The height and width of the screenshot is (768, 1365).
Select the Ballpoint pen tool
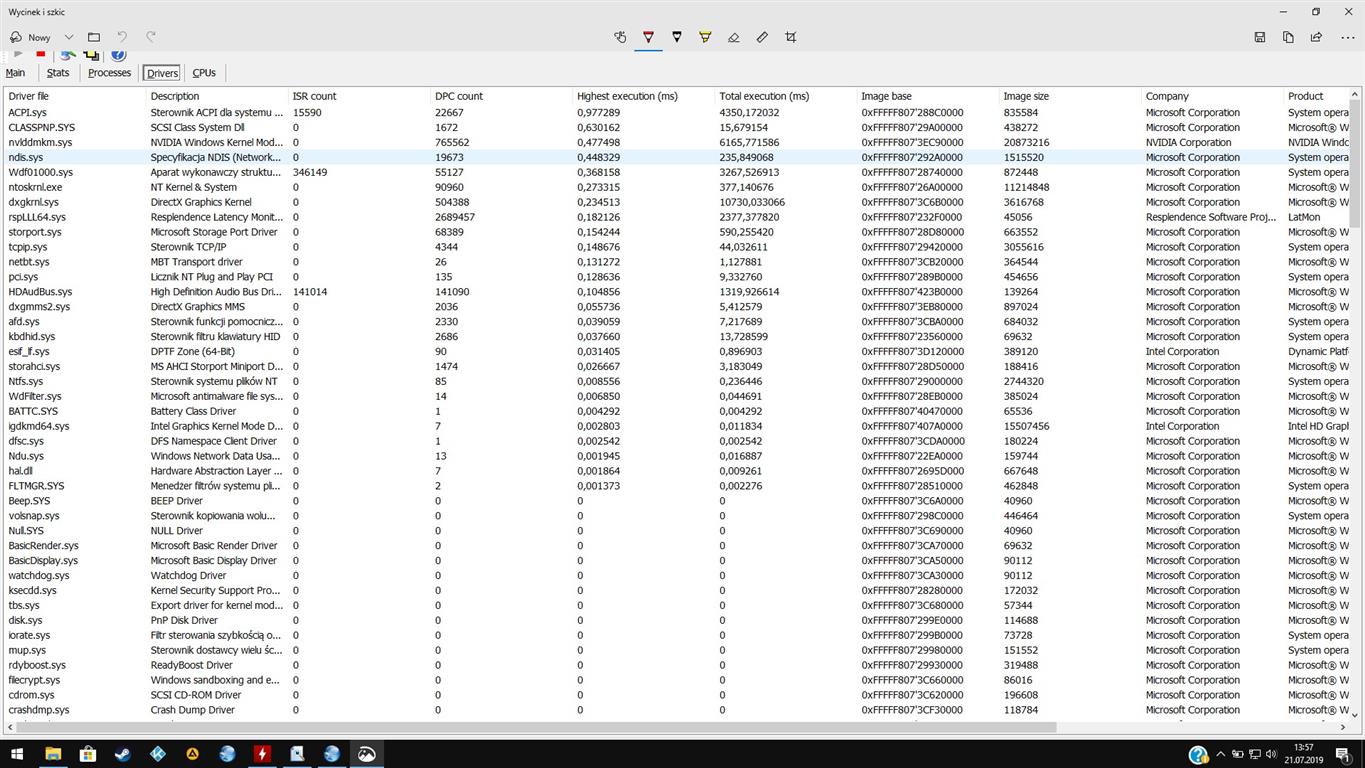(x=648, y=37)
